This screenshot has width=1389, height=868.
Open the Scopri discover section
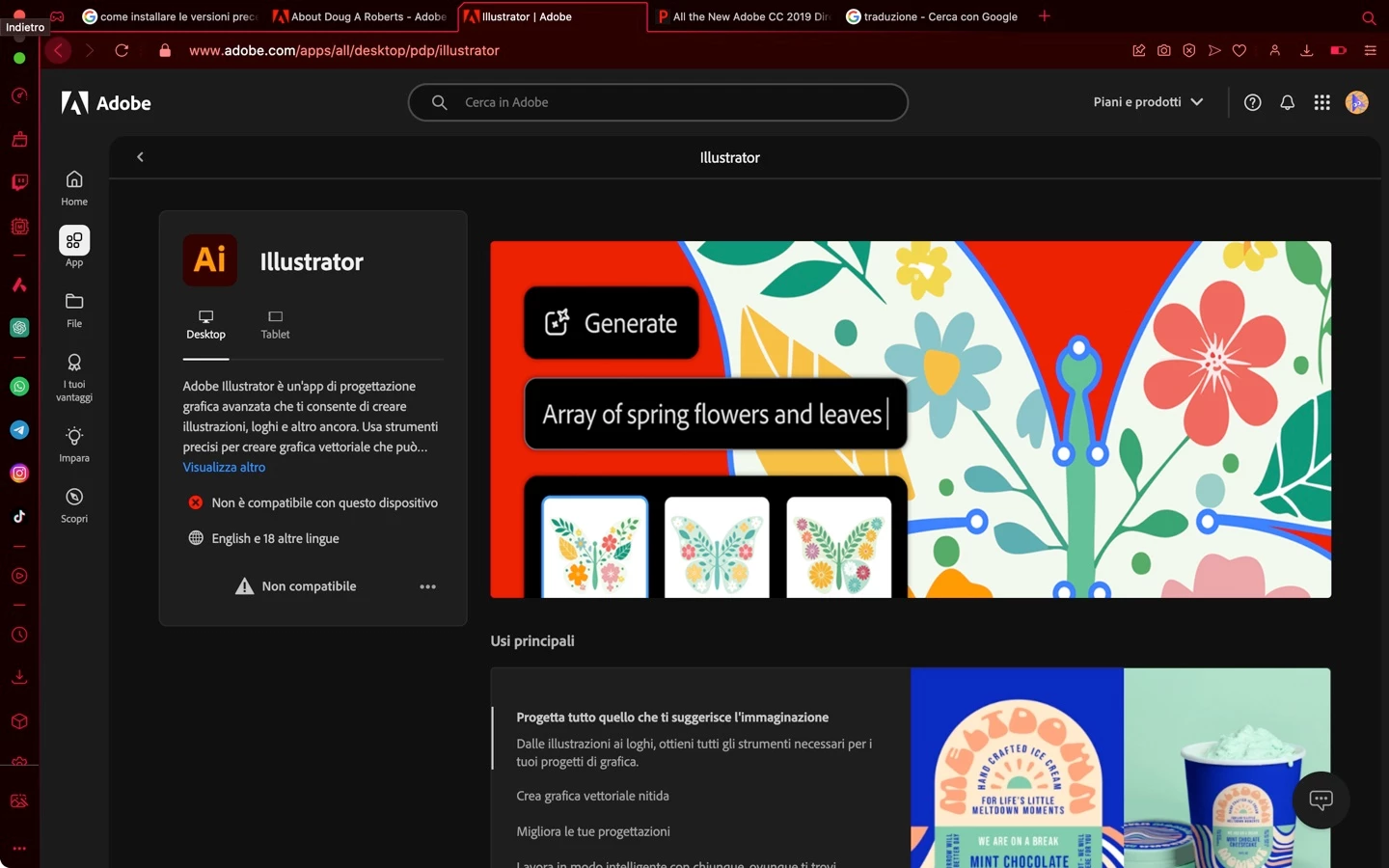74,504
